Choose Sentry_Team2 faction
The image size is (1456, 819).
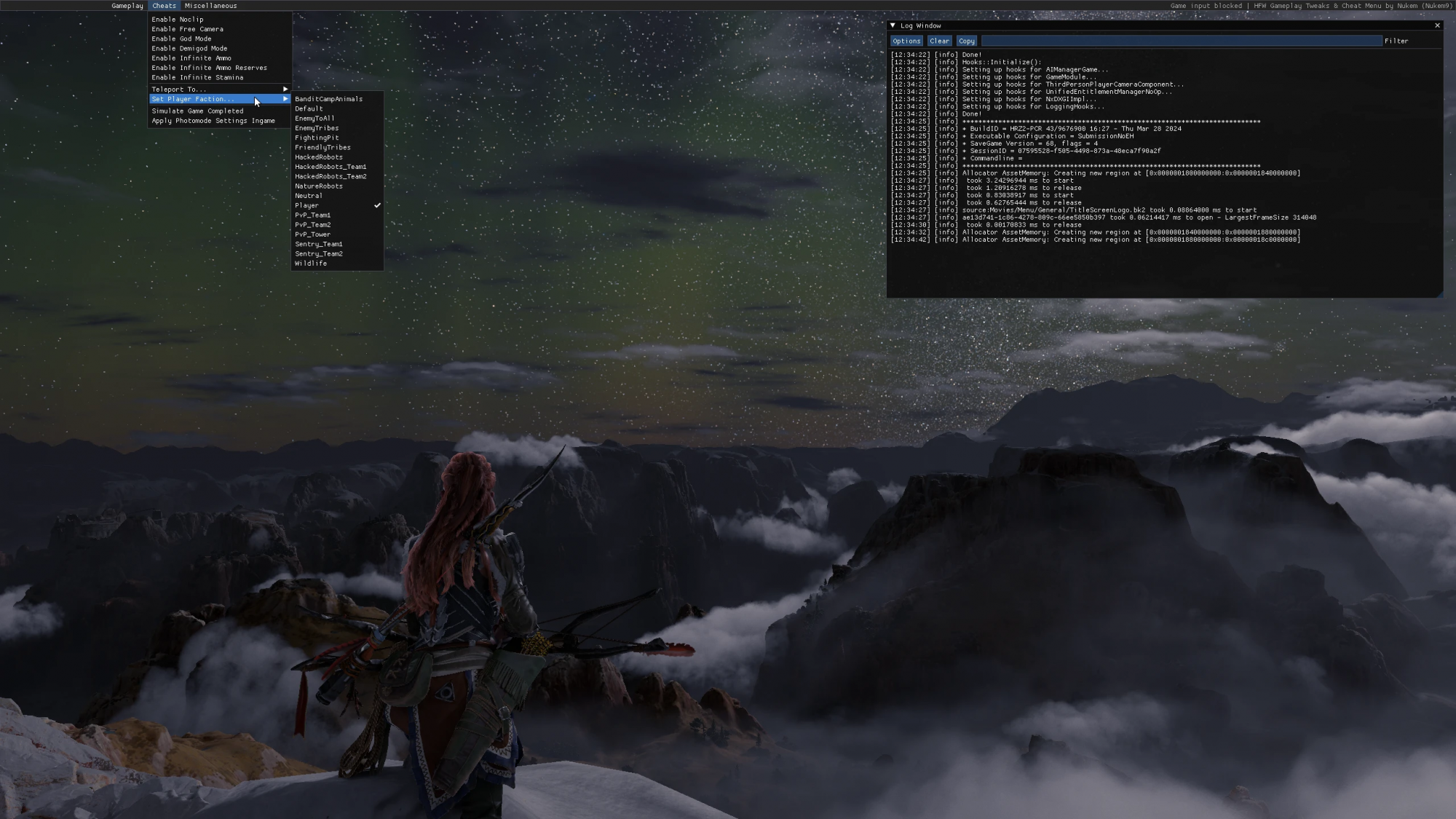coord(337,254)
